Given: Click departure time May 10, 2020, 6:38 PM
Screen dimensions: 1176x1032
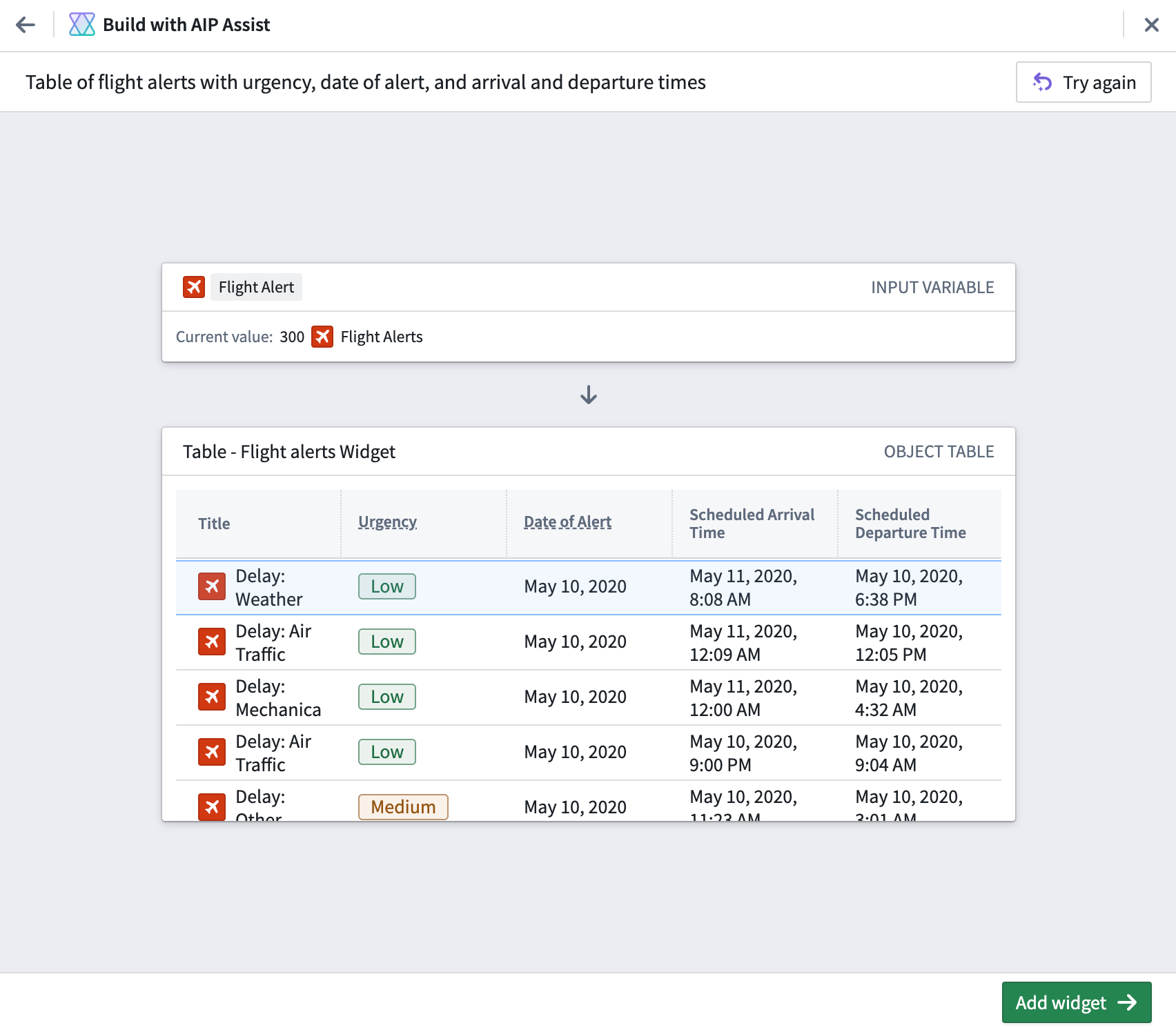Looking at the screenshot, I should pyautogui.click(x=909, y=587).
